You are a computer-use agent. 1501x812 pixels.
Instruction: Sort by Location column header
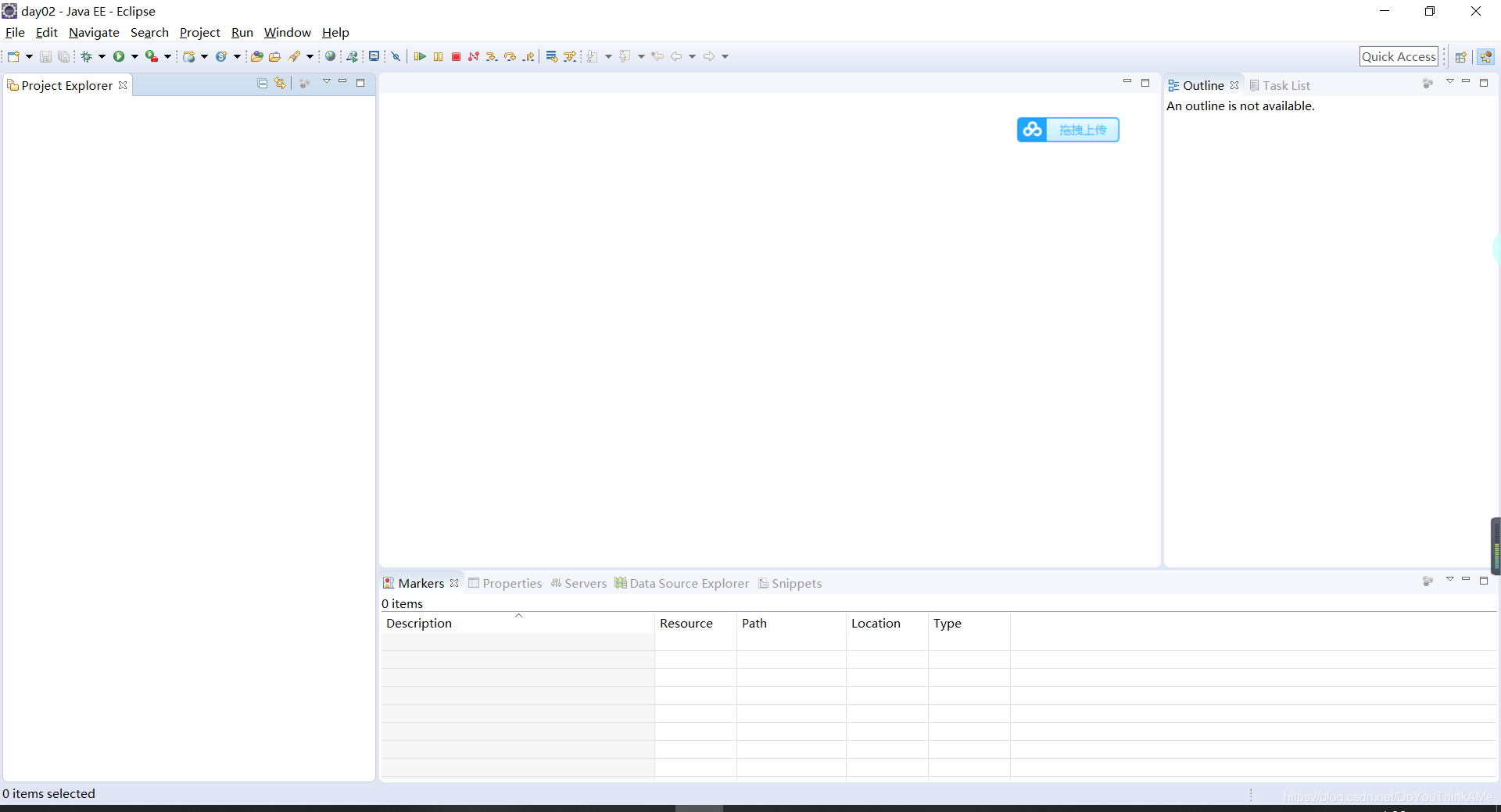tap(887, 623)
